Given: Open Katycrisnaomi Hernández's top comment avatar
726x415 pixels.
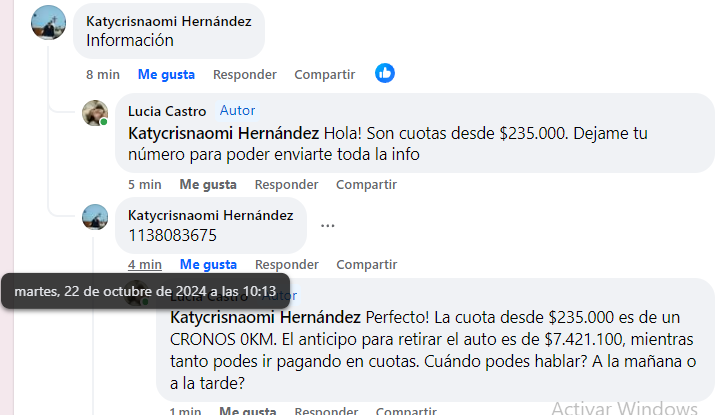Looking at the screenshot, I should point(48,23).
